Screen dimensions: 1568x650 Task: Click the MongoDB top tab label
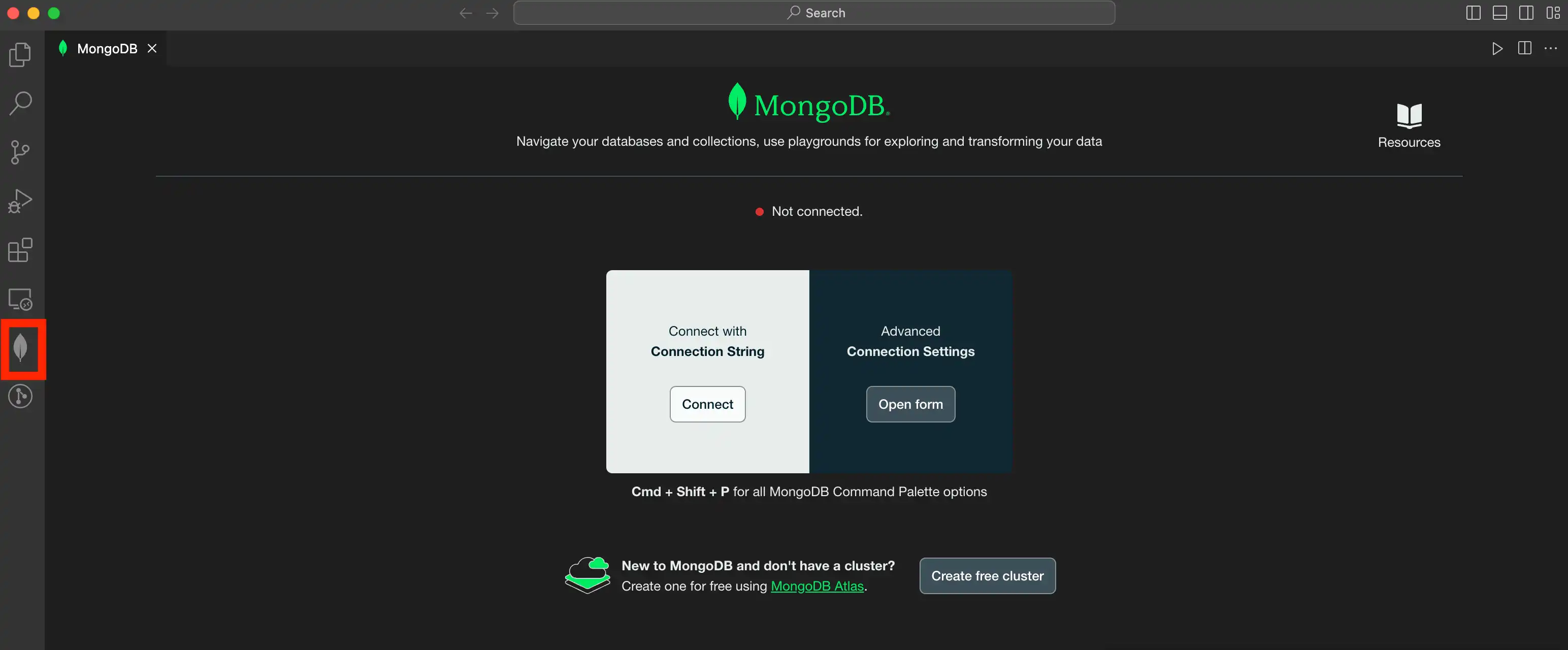pyautogui.click(x=106, y=47)
